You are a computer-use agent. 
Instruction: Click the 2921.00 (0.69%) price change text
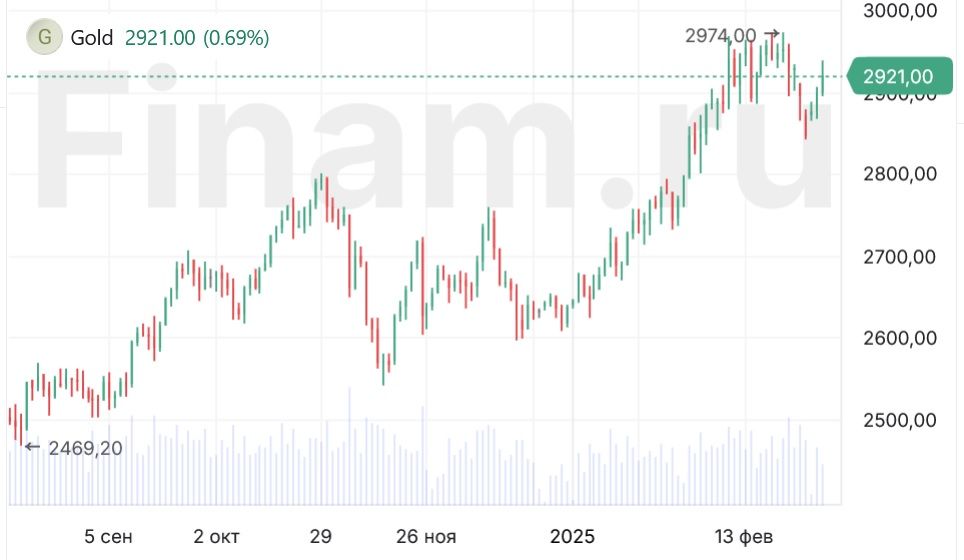pyautogui.click(x=197, y=38)
